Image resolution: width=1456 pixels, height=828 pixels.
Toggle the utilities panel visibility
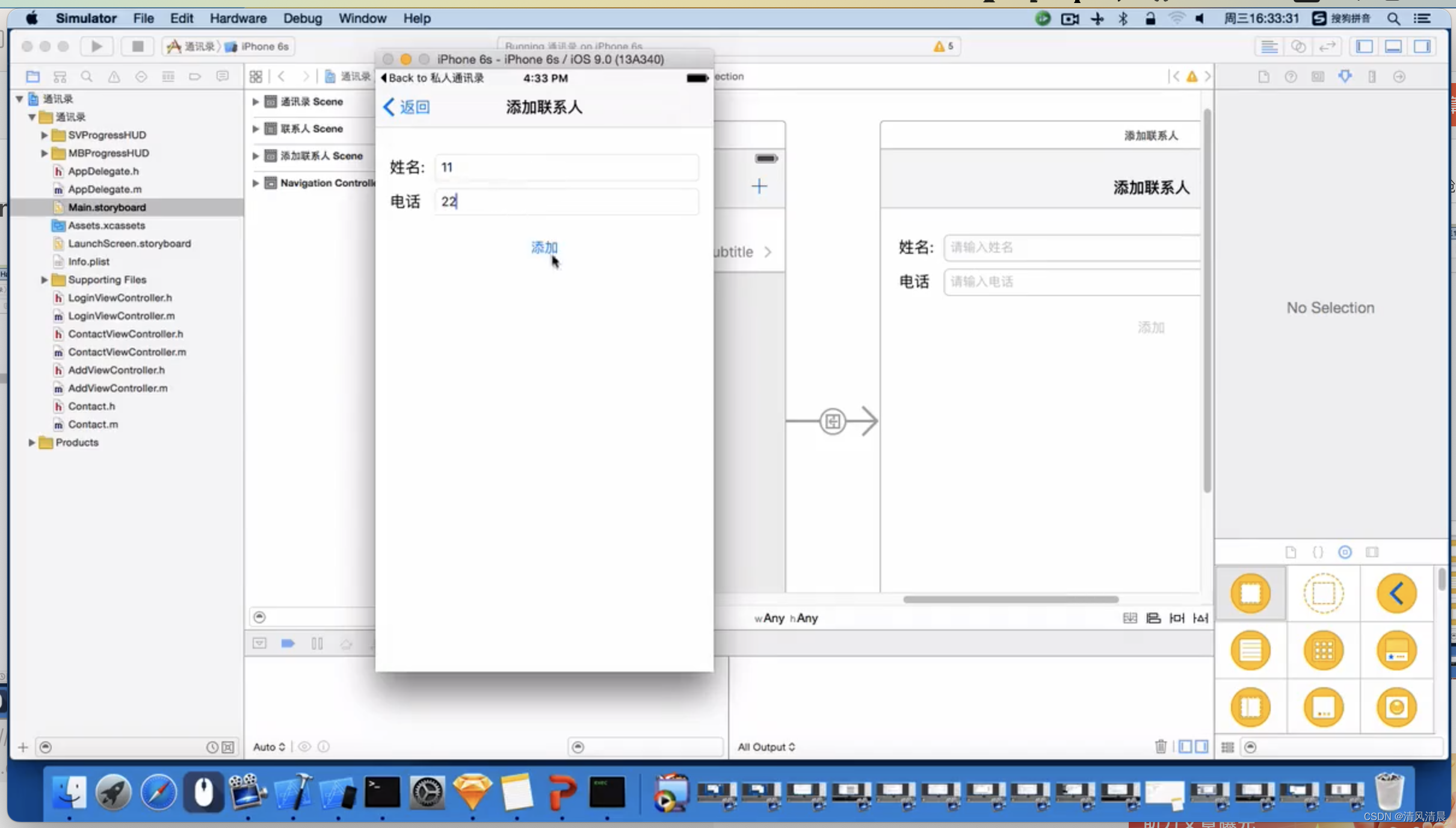pyautogui.click(x=1422, y=46)
